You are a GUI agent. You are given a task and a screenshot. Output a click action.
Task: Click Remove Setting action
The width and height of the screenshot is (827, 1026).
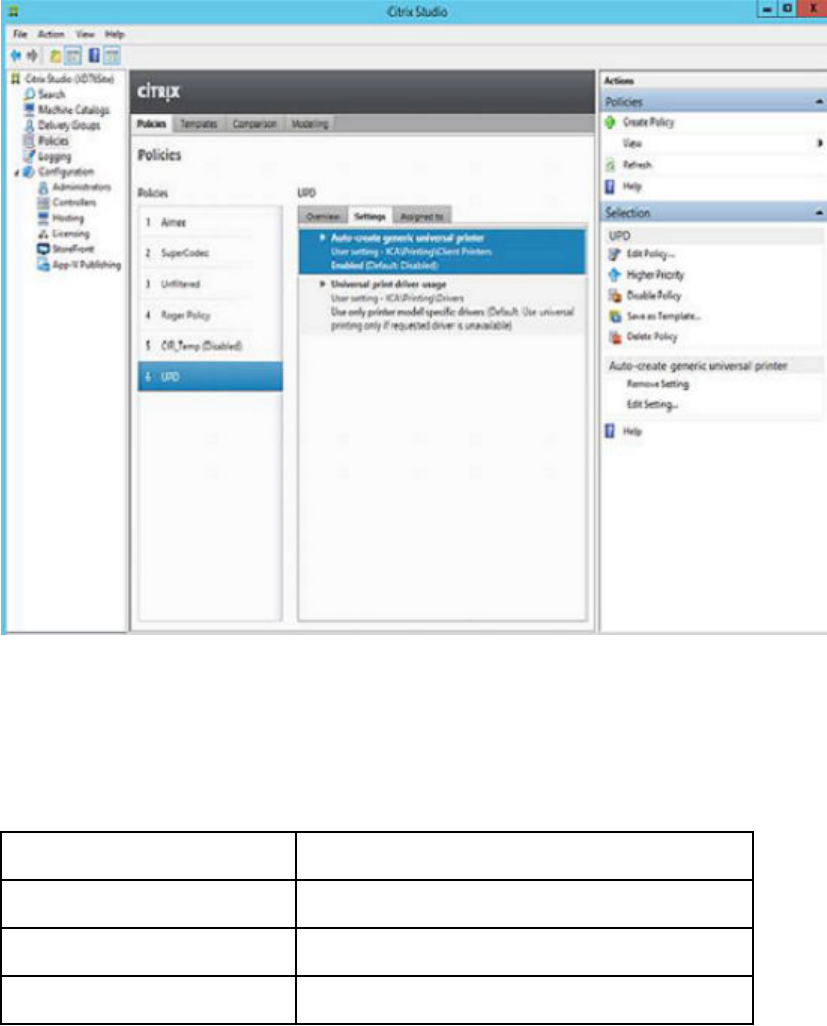point(658,384)
